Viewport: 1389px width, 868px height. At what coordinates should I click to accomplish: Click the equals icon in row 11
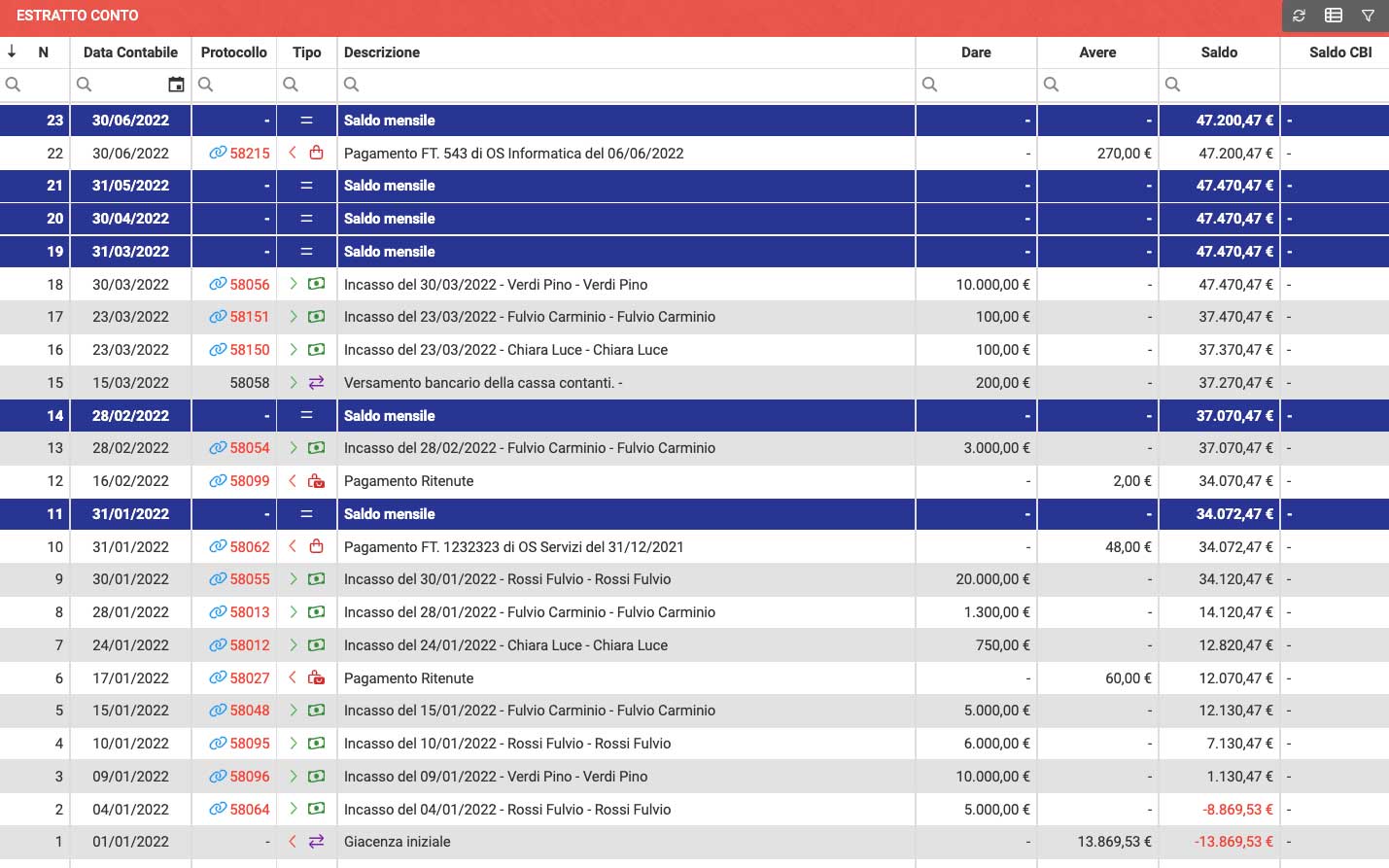point(306,514)
